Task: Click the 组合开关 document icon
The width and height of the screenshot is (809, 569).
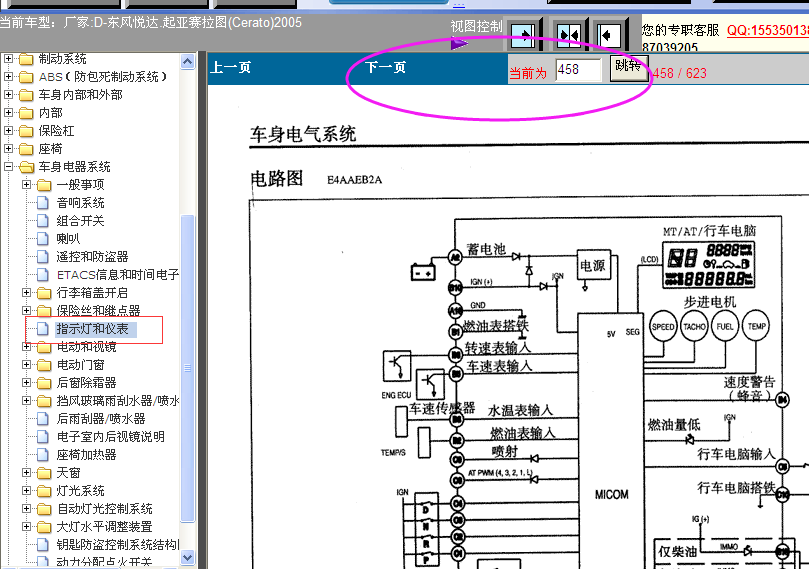Action: [x=43, y=221]
